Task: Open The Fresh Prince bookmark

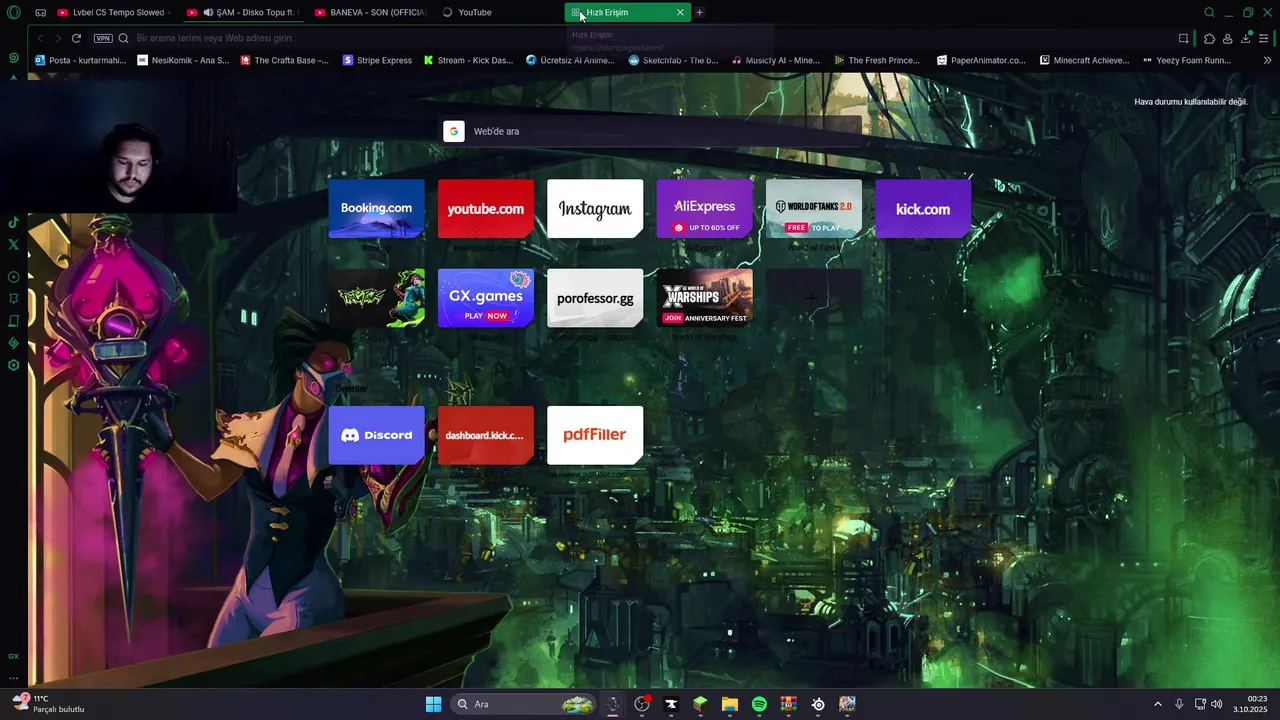Action: pyautogui.click(x=877, y=60)
